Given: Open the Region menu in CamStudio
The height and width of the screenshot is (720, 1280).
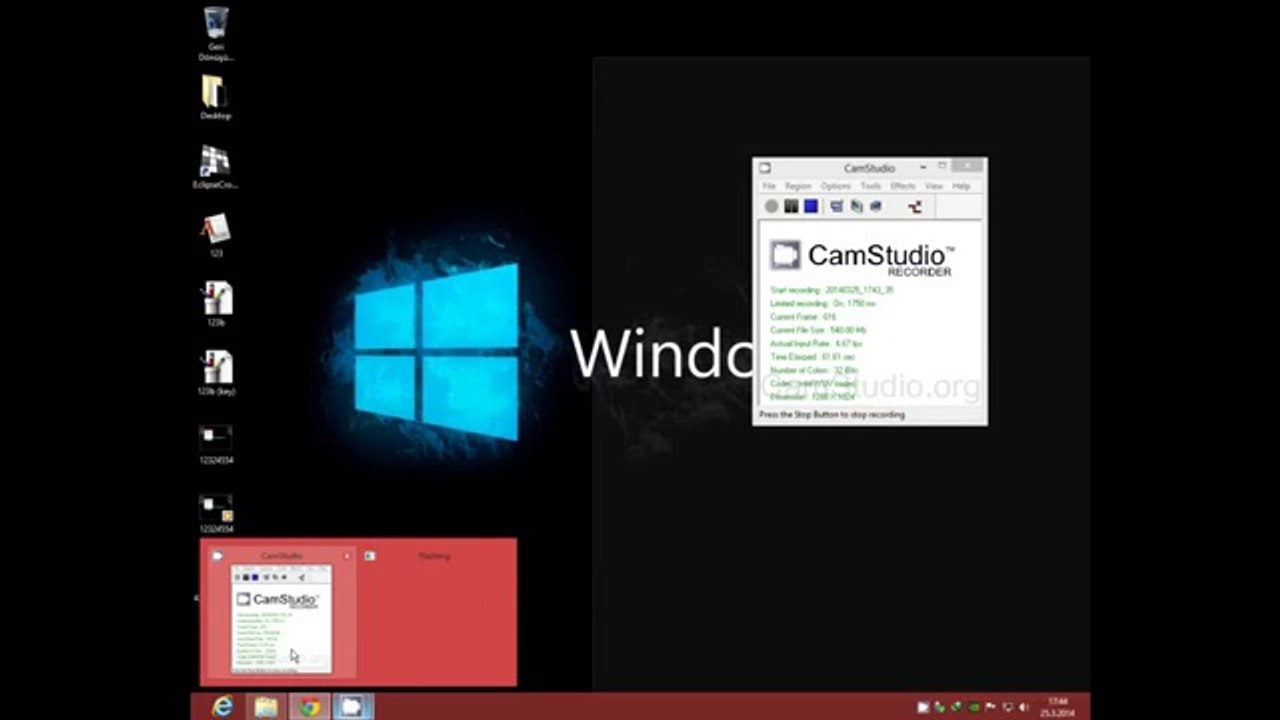Looking at the screenshot, I should coord(798,186).
